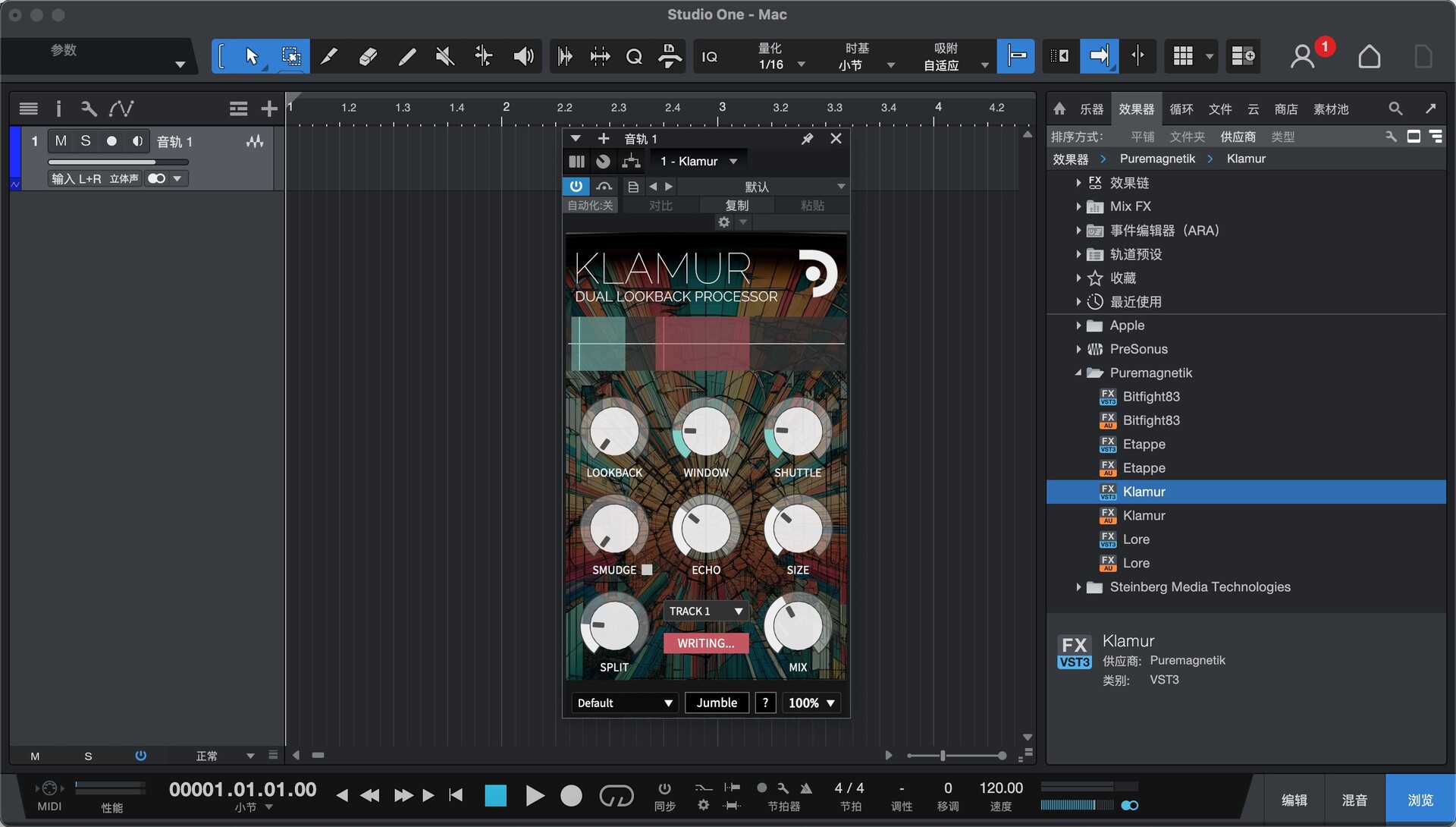Open plugin routing icon in Klamur window

(x=631, y=161)
